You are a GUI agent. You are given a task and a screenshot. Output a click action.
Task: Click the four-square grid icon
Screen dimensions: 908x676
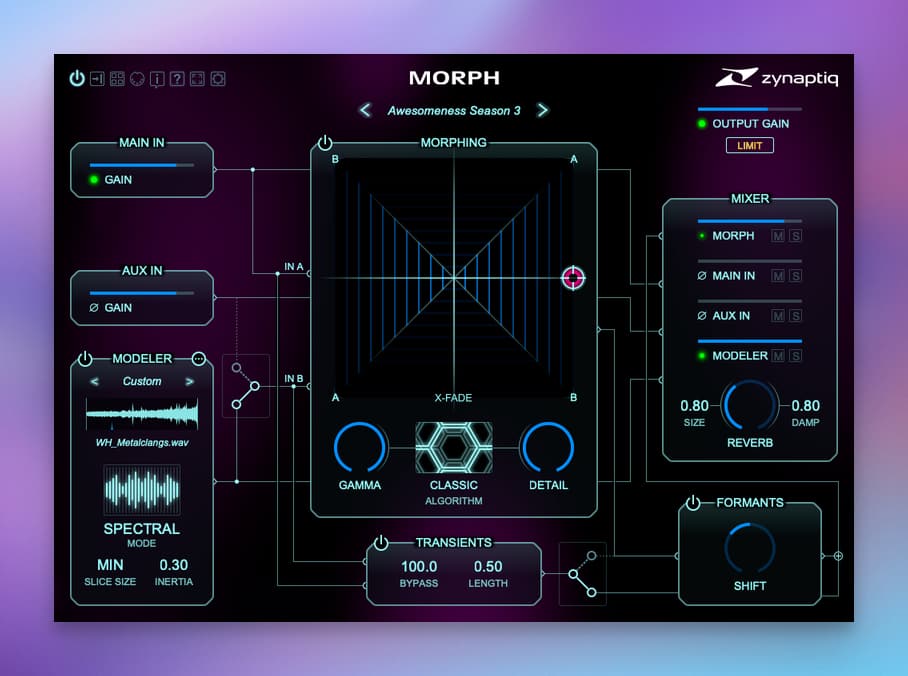pos(117,79)
